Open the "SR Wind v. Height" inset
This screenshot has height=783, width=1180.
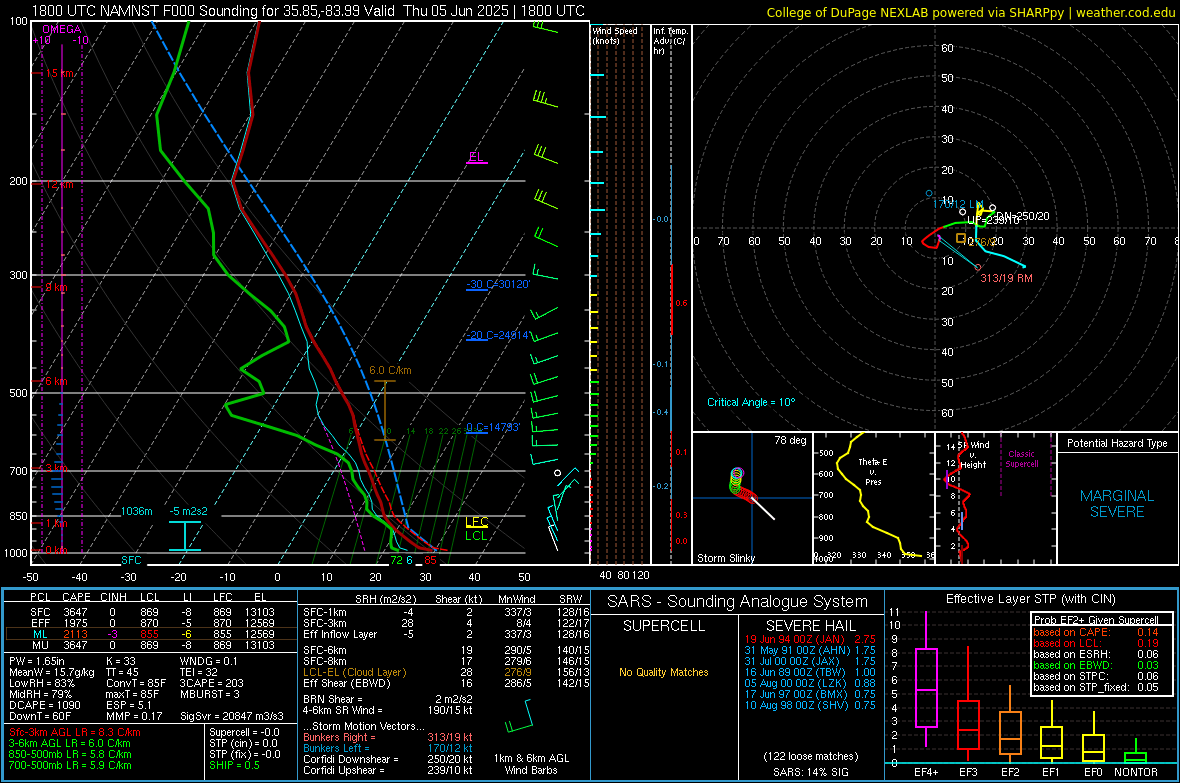995,498
